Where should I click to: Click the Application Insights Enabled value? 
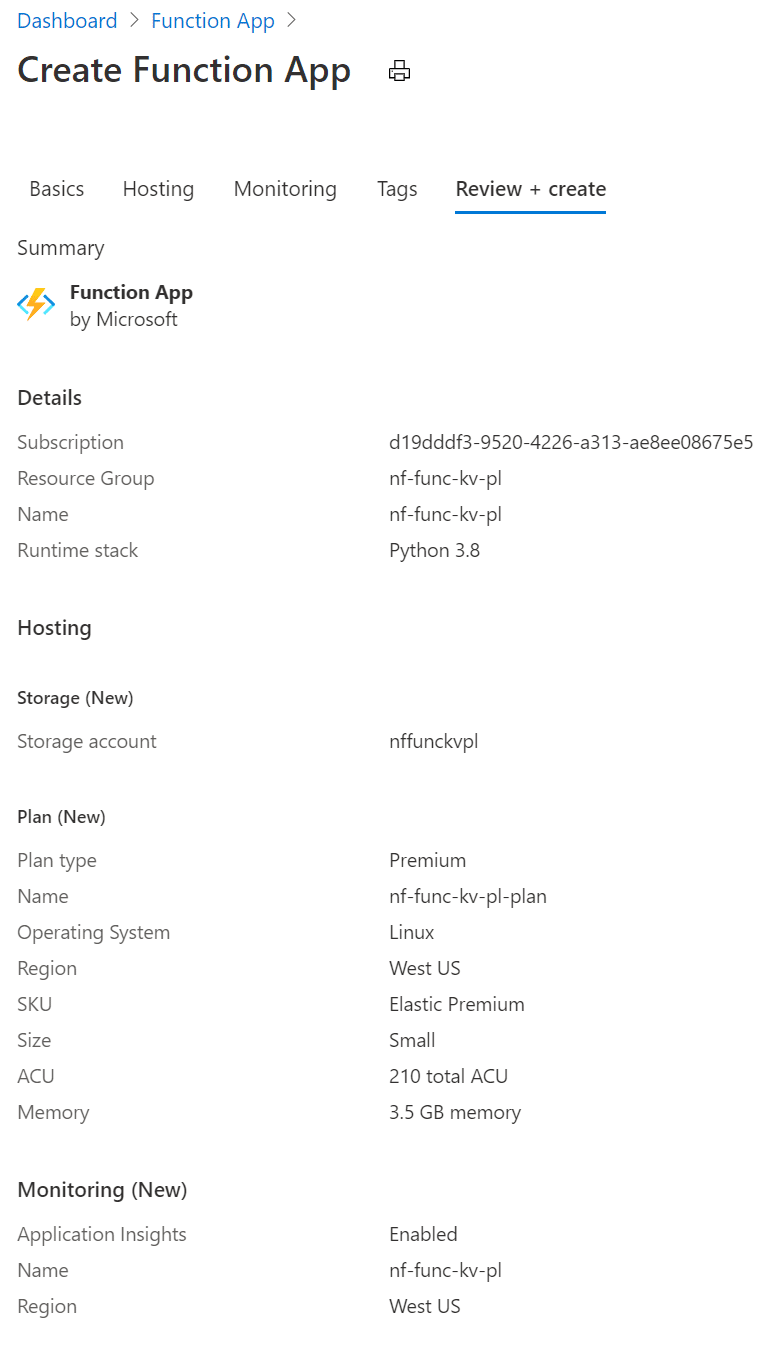[423, 1234]
